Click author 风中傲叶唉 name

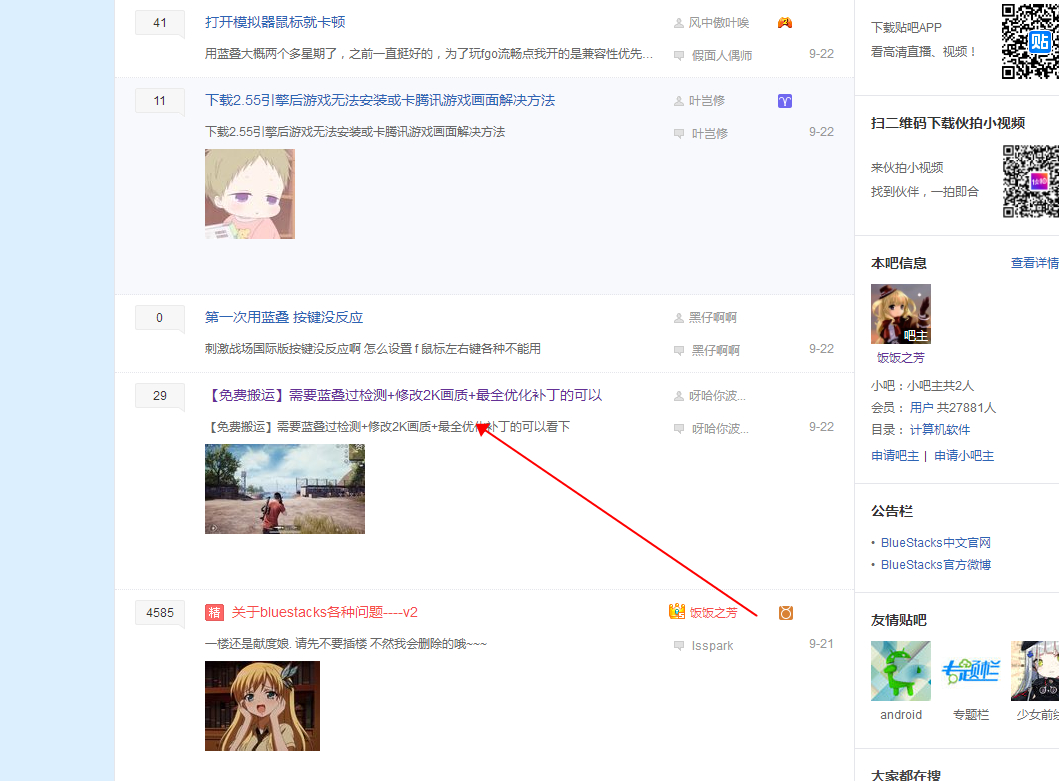pos(719,23)
